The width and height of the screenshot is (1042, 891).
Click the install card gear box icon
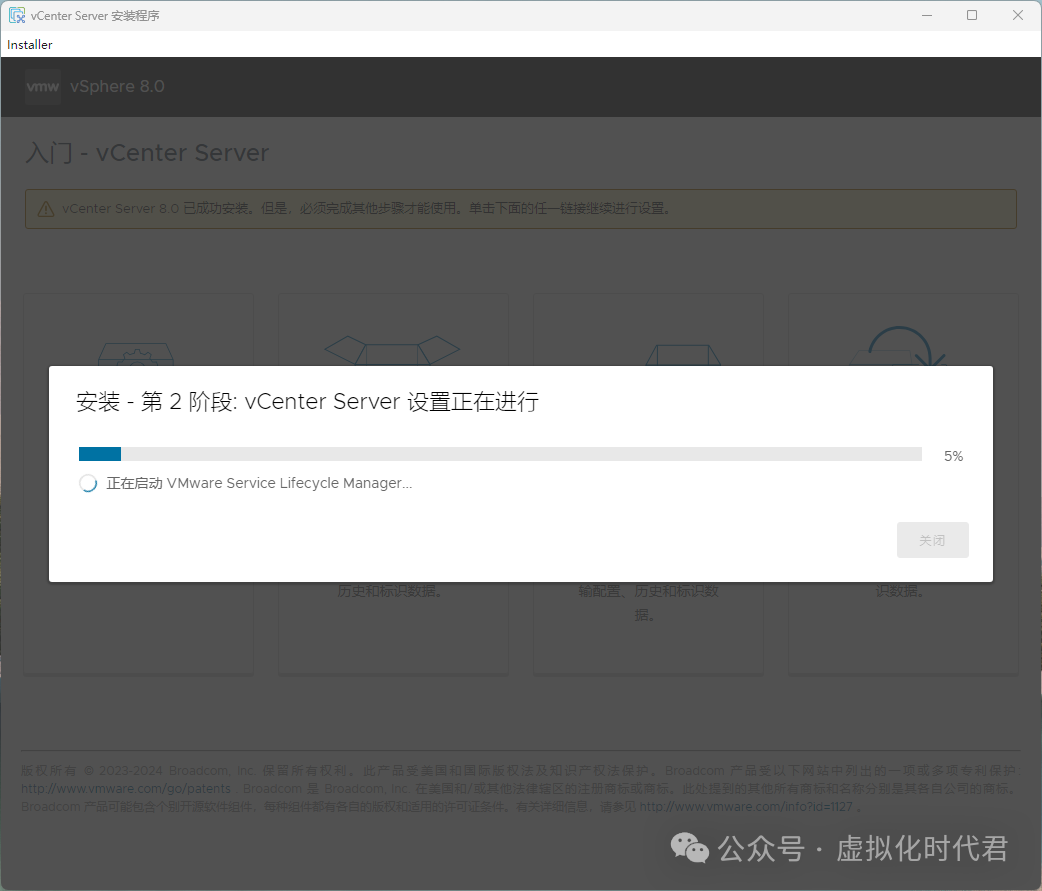pyautogui.click(x=136, y=355)
